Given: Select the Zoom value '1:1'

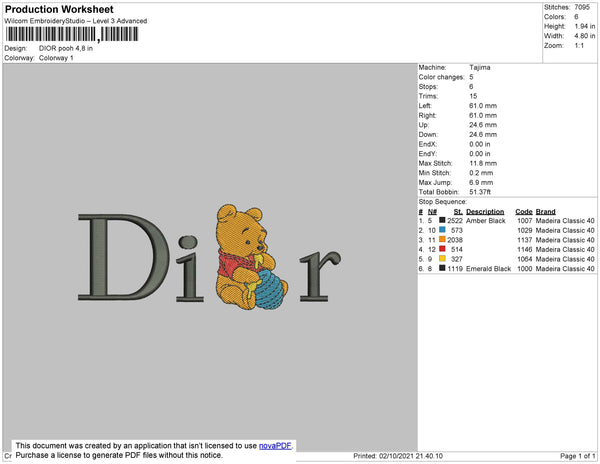Looking at the screenshot, I should [579, 46].
